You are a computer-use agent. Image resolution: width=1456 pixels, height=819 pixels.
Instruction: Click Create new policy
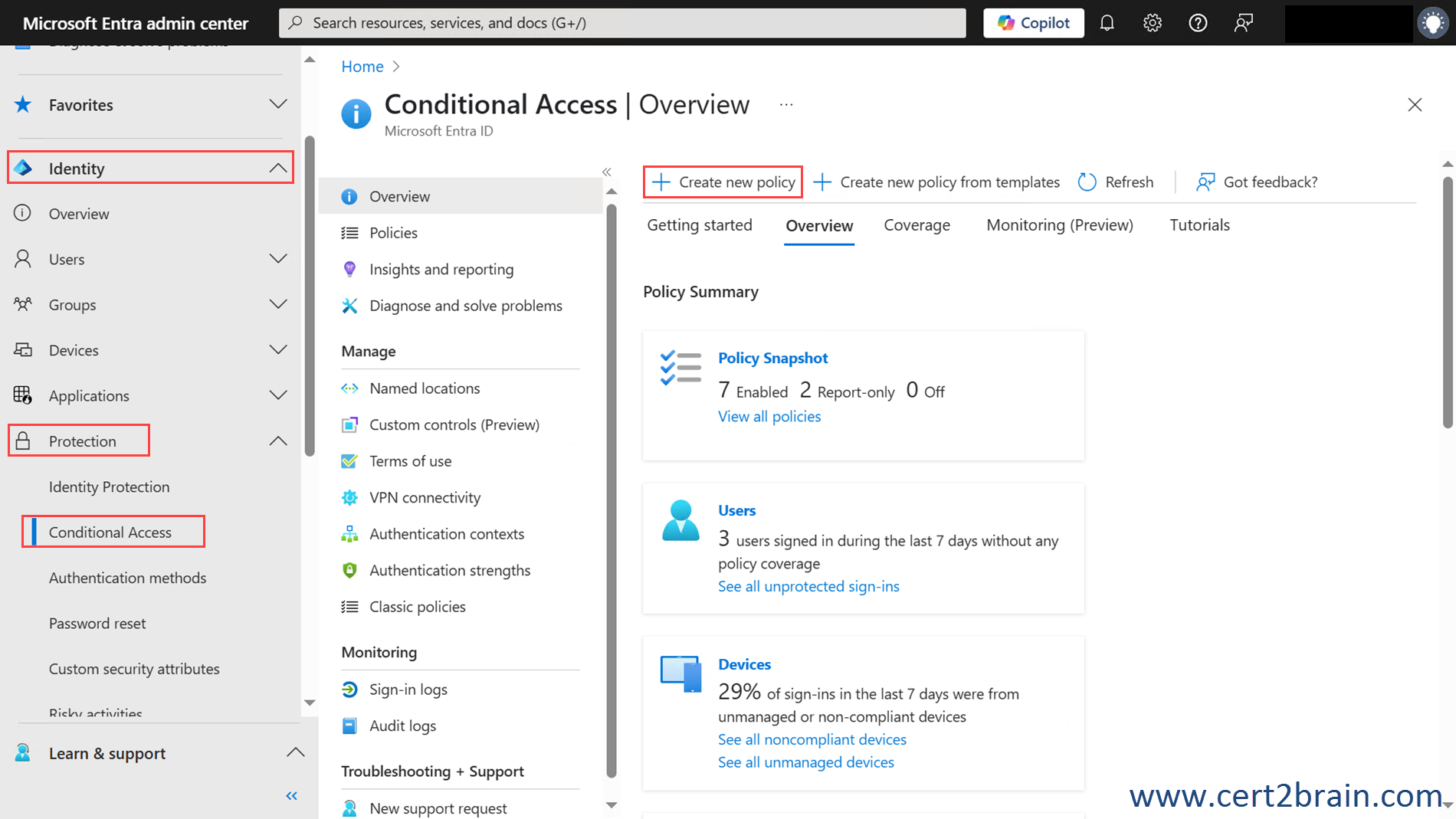[723, 182]
